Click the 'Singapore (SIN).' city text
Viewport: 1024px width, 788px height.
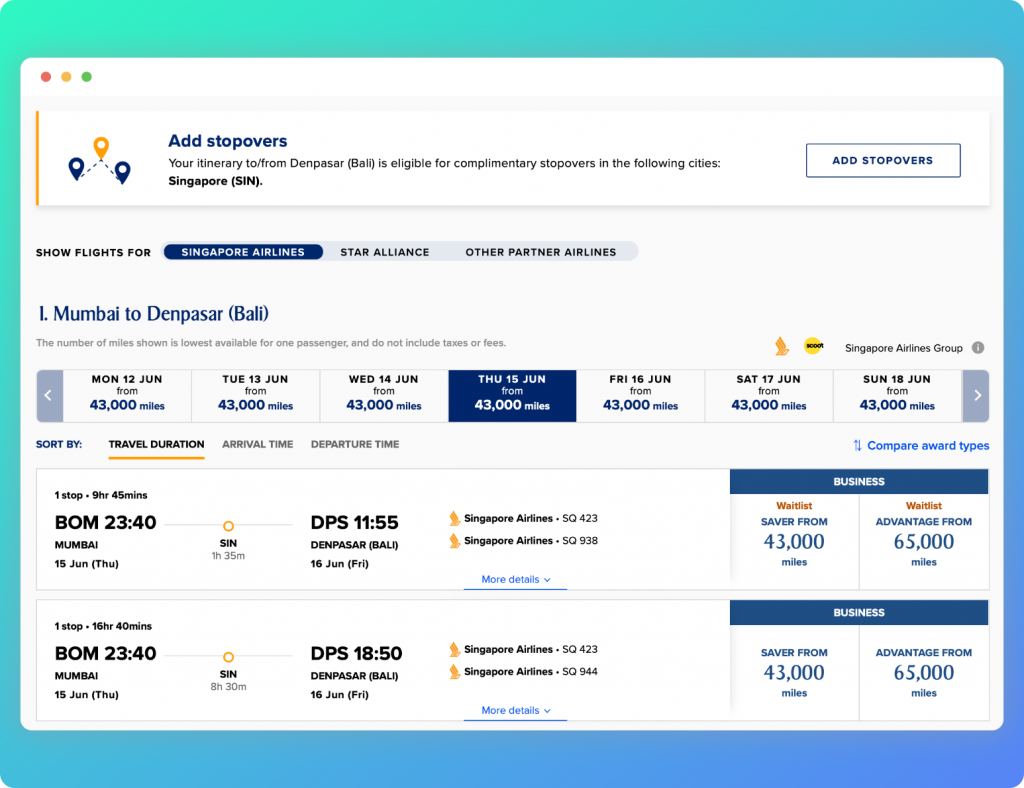pos(216,181)
